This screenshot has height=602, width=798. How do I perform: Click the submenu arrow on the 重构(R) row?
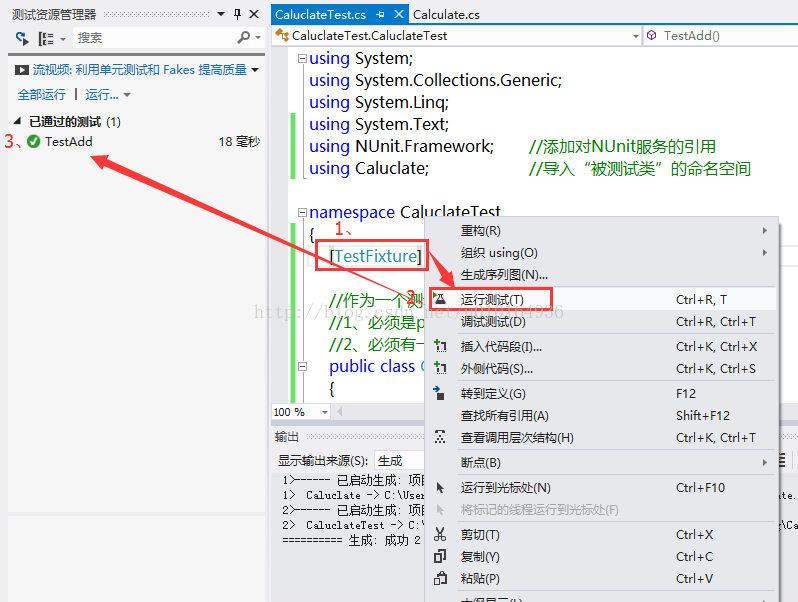tap(764, 231)
